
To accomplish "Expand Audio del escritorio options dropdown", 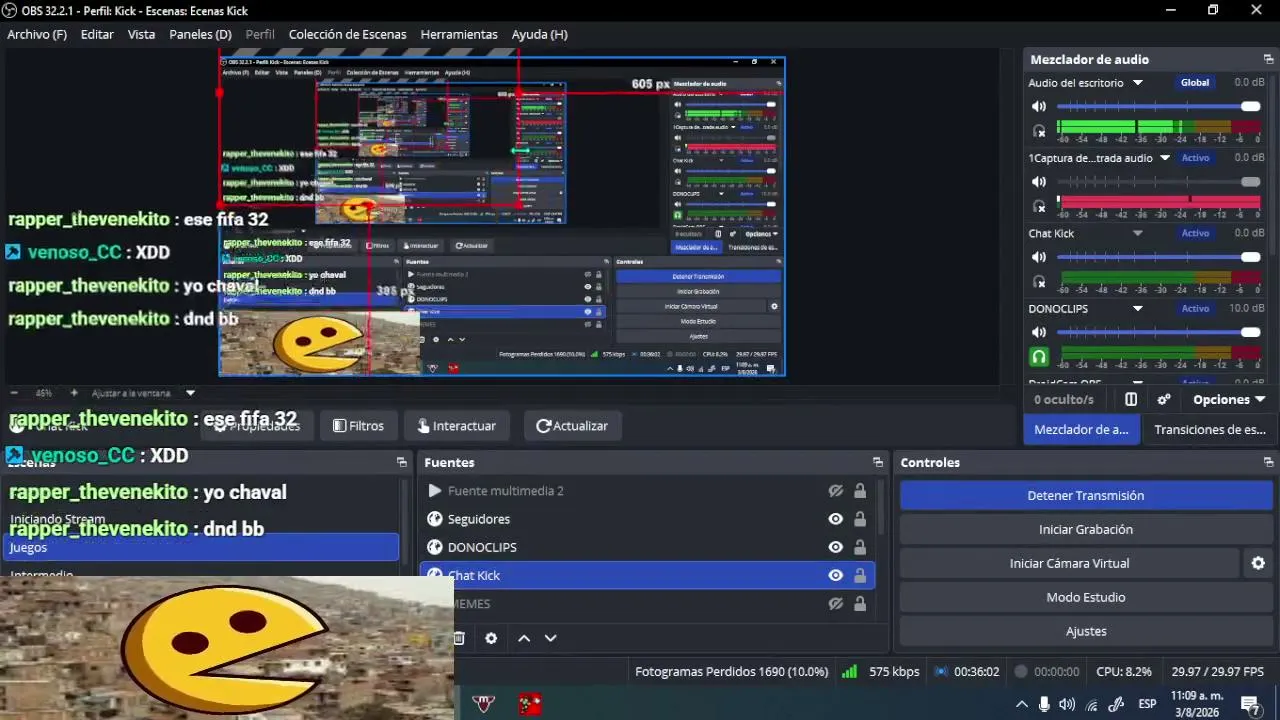I will [x=1138, y=83].
